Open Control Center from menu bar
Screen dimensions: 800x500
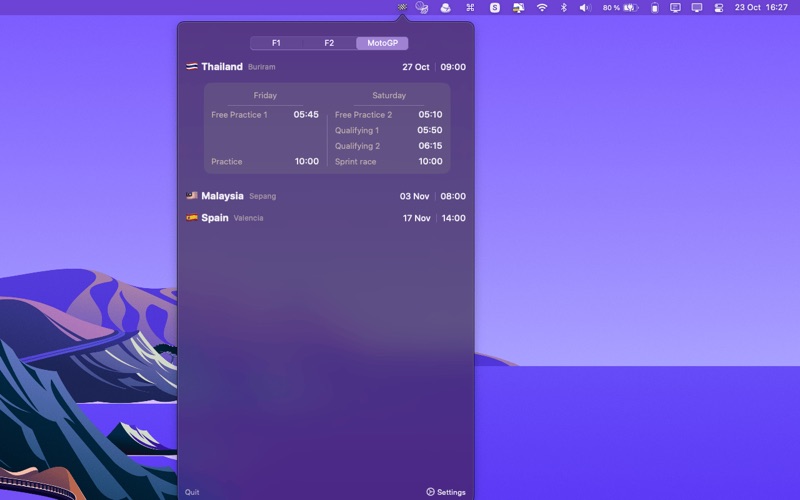tap(718, 7)
